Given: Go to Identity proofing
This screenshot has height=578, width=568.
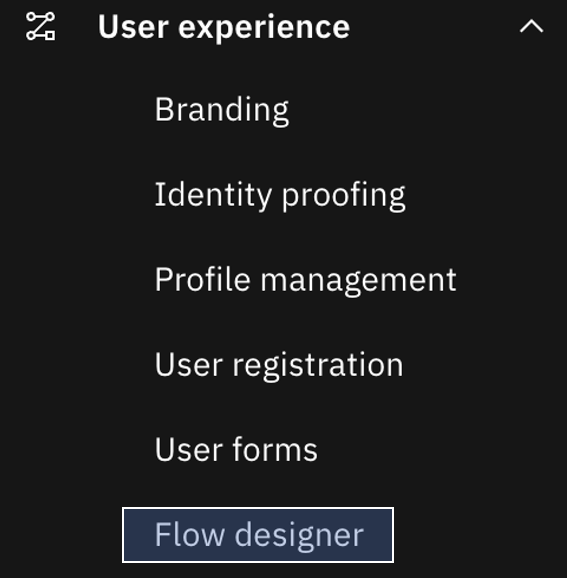Looking at the screenshot, I should pos(280,195).
